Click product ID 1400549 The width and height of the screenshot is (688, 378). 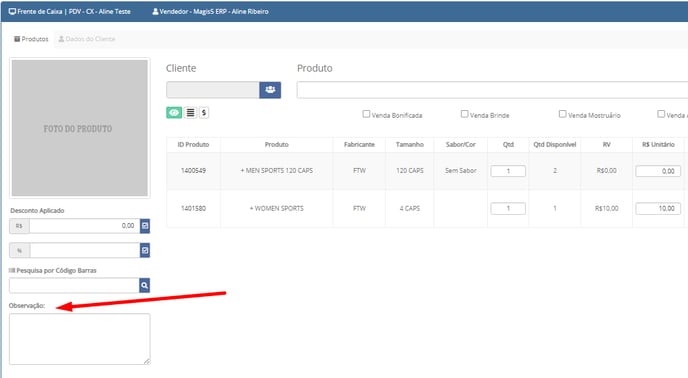tap(194, 170)
